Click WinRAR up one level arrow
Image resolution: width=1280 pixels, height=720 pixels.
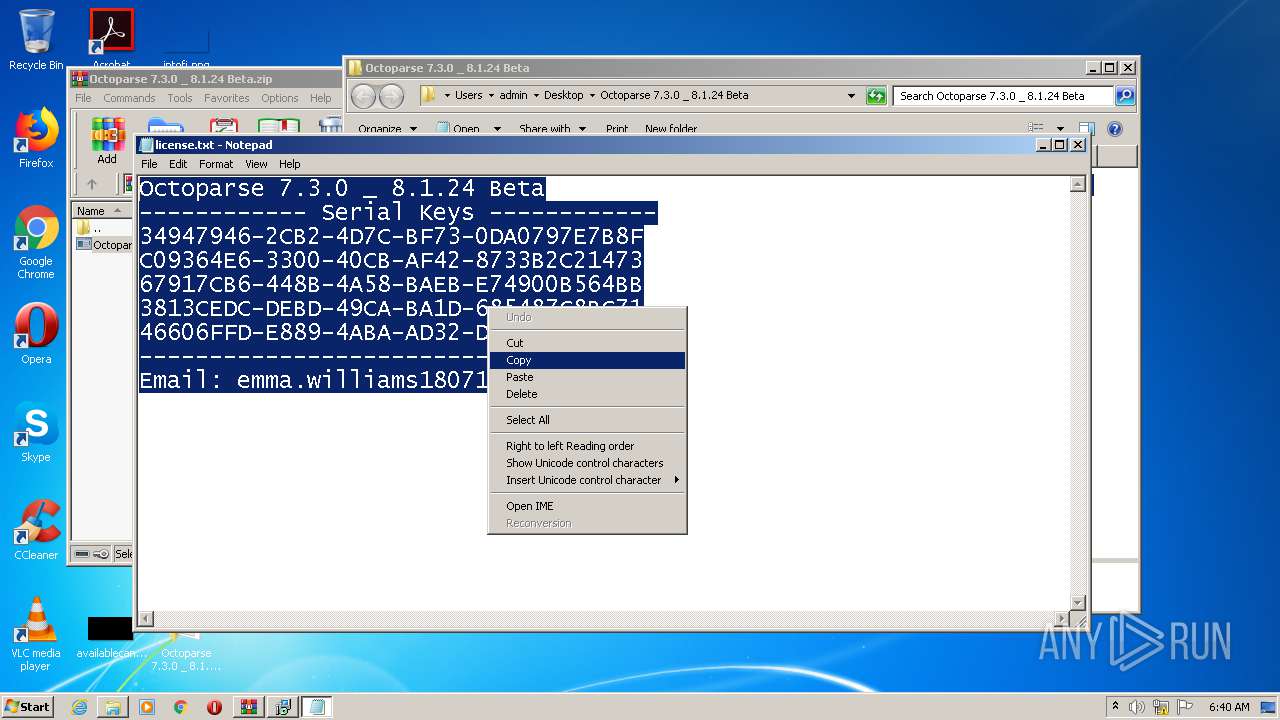coord(92,184)
